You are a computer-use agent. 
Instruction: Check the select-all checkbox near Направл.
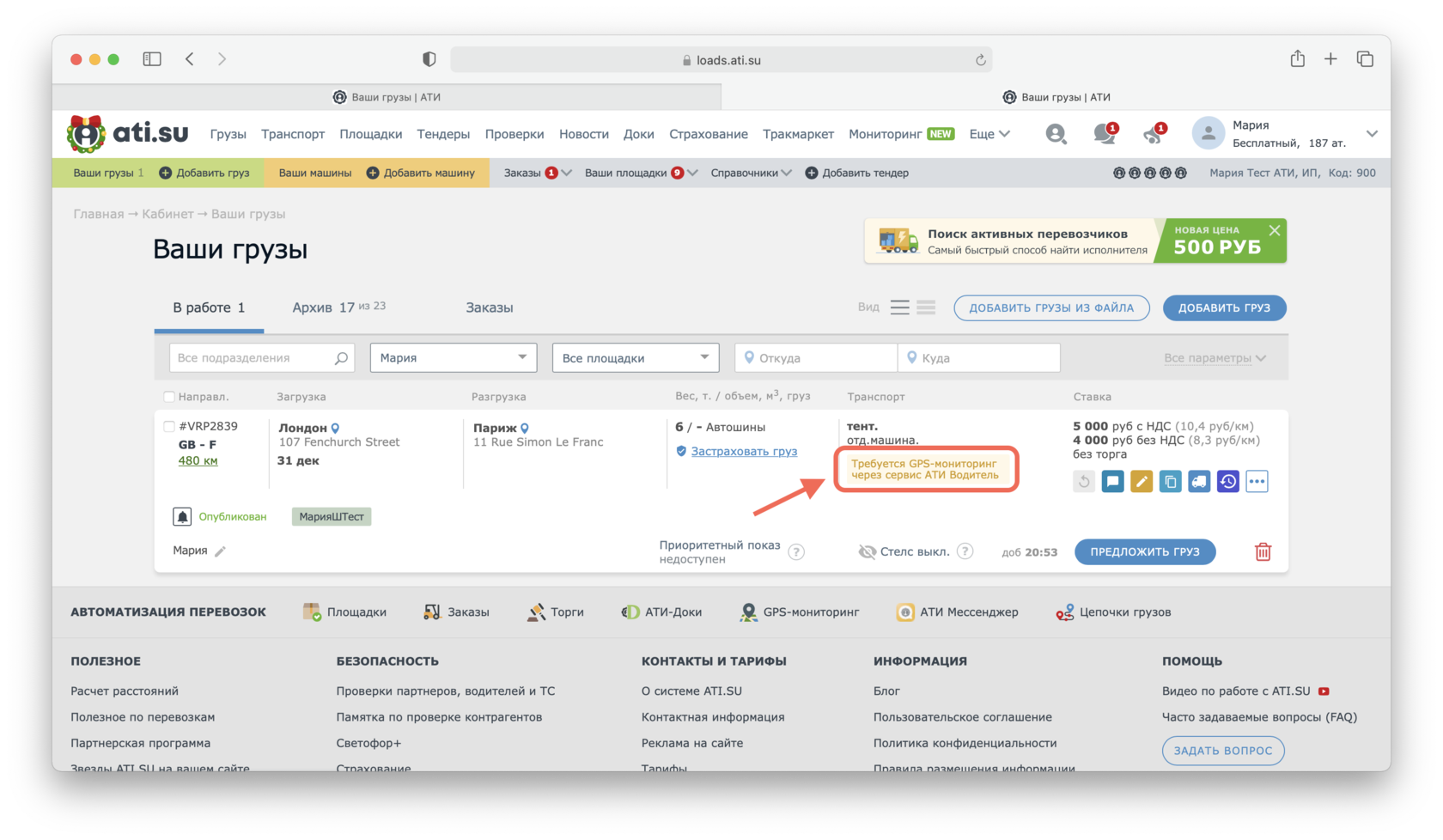(169, 397)
